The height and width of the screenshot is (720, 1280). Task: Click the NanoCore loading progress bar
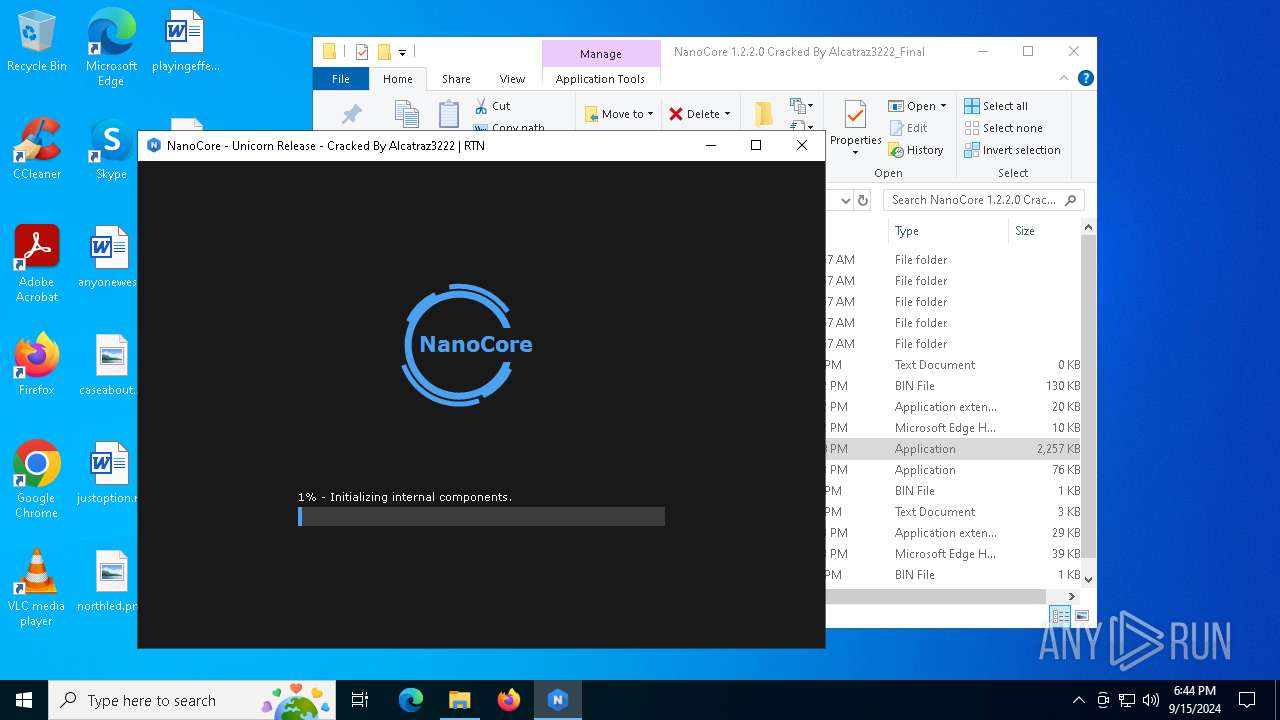coord(481,516)
